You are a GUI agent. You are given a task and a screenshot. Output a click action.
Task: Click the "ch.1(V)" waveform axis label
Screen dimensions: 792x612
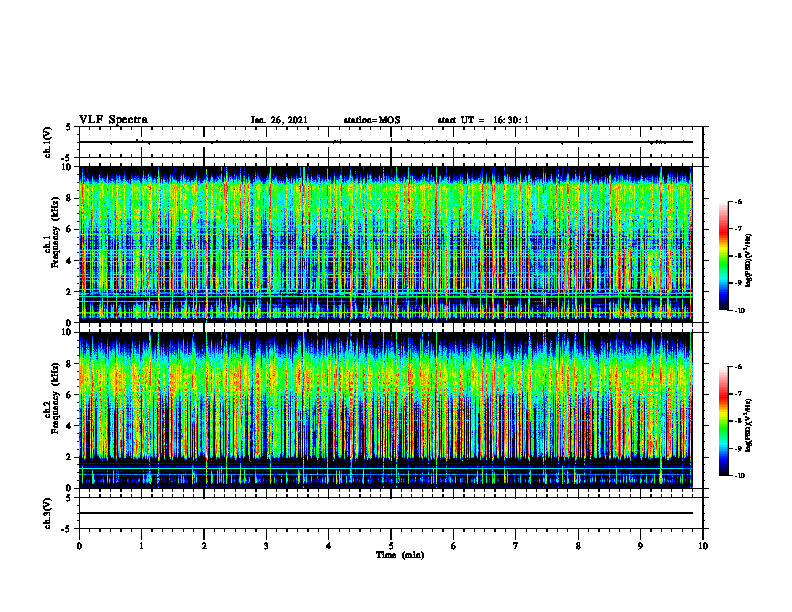(x=47, y=142)
